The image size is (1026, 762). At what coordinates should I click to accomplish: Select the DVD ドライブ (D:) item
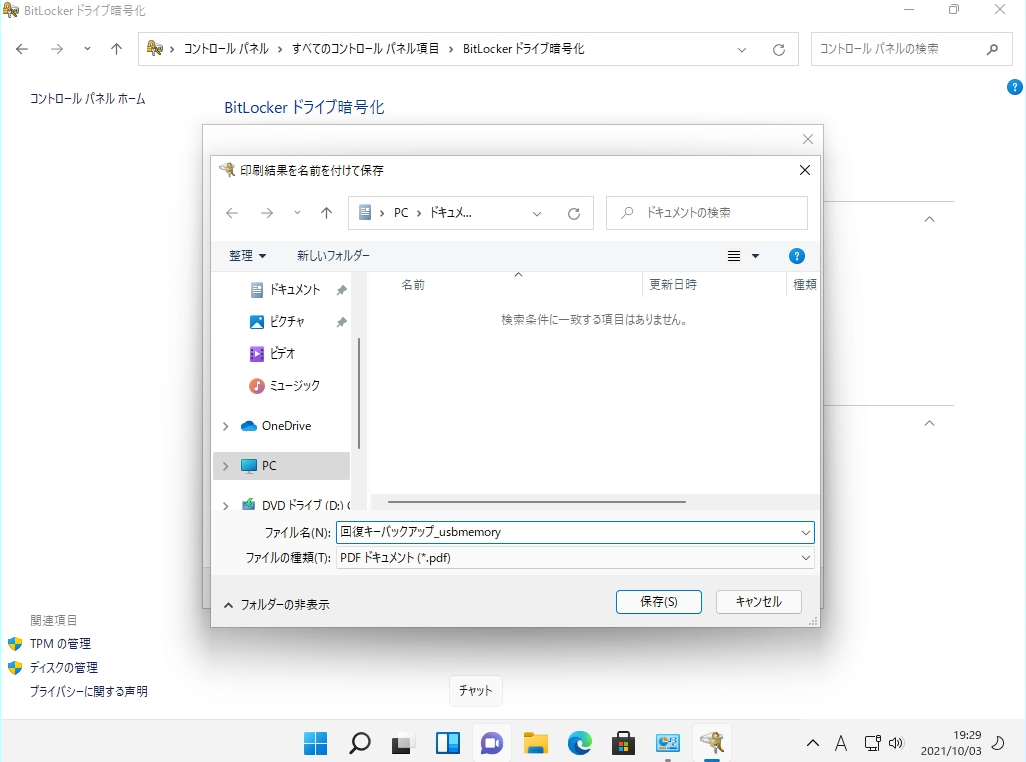[x=305, y=504]
